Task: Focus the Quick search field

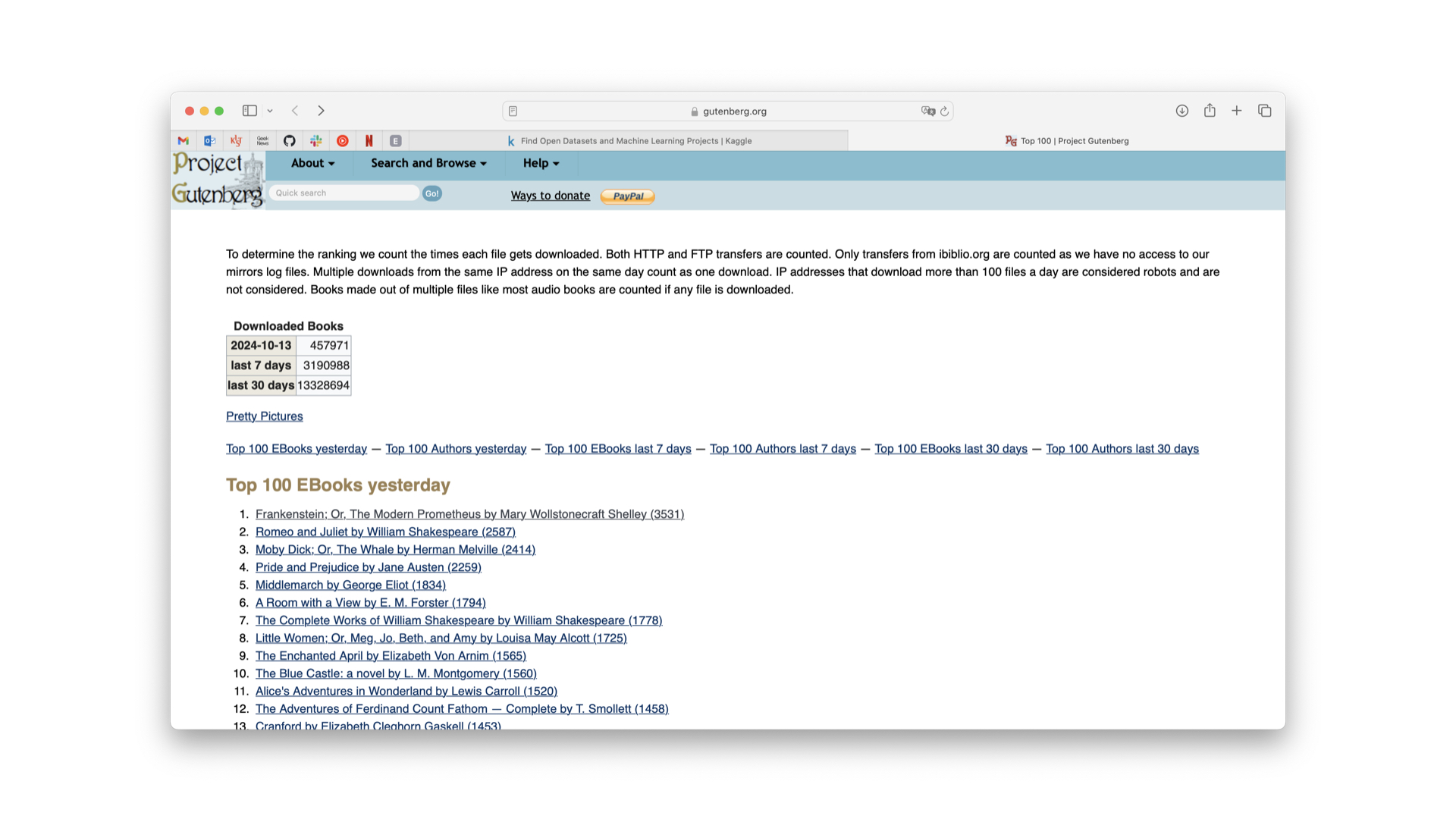Action: [x=344, y=193]
